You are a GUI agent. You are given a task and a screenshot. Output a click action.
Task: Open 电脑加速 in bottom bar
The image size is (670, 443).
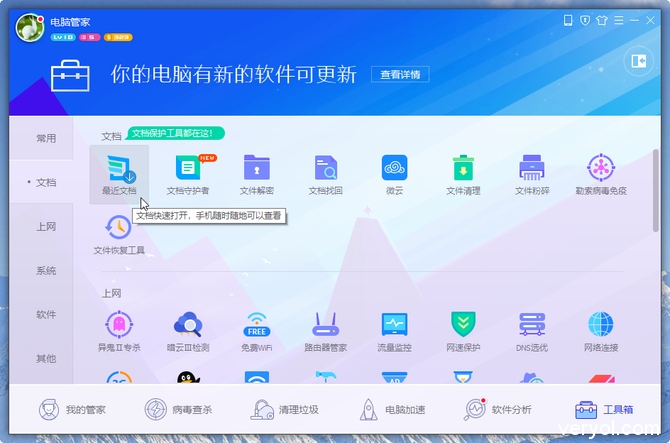392,410
